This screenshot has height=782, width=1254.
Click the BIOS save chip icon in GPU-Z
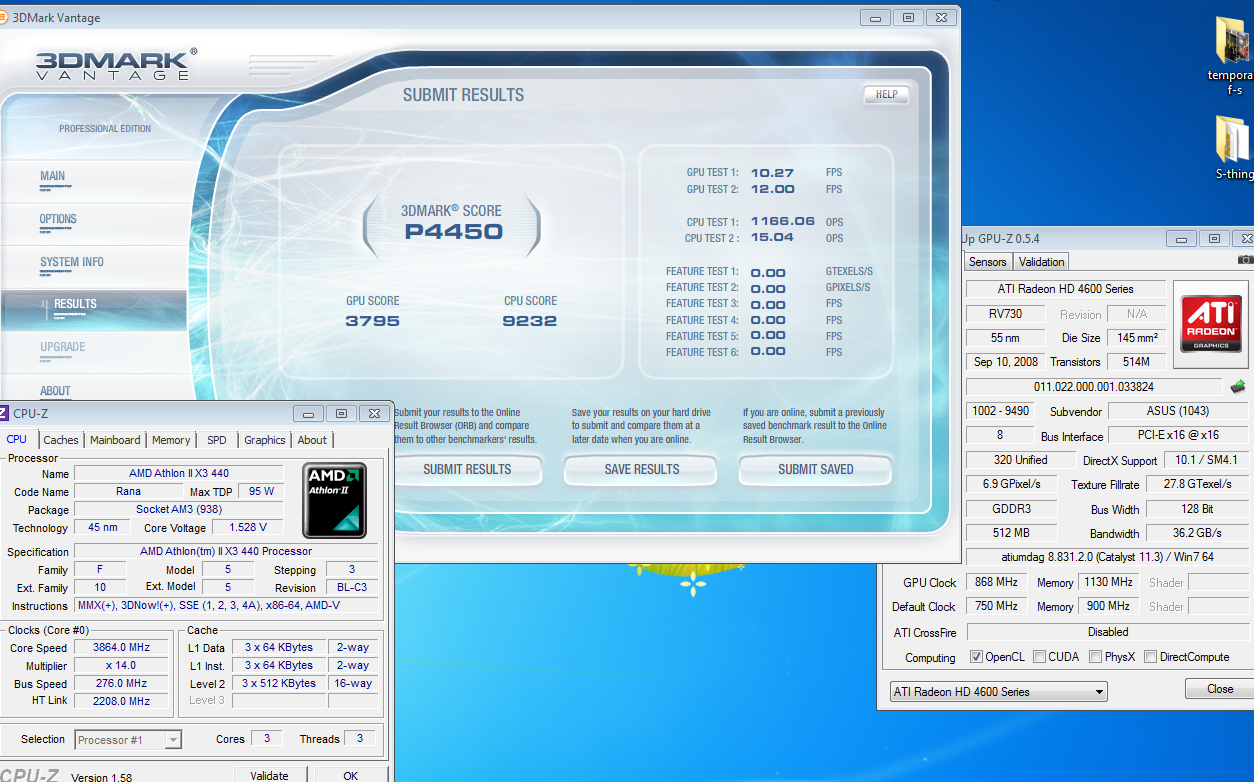1238,386
